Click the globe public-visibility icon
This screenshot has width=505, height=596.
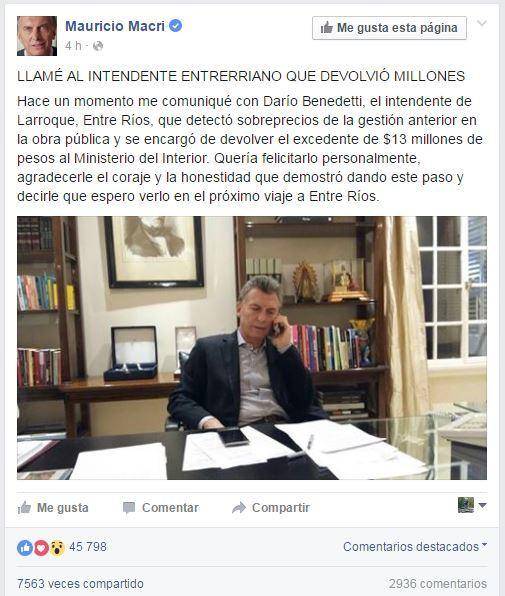coord(98,46)
